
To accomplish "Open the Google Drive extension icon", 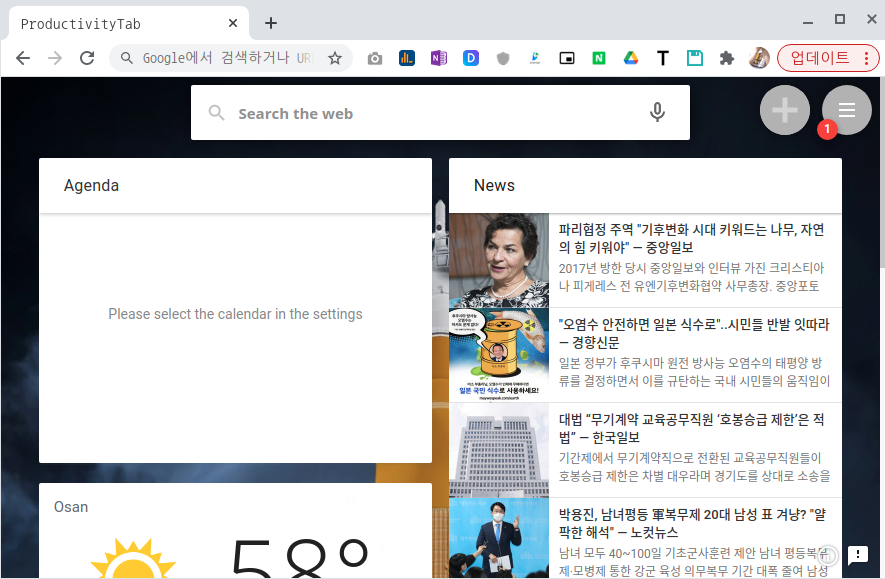I will pyautogui.click(x=631, y=58).
